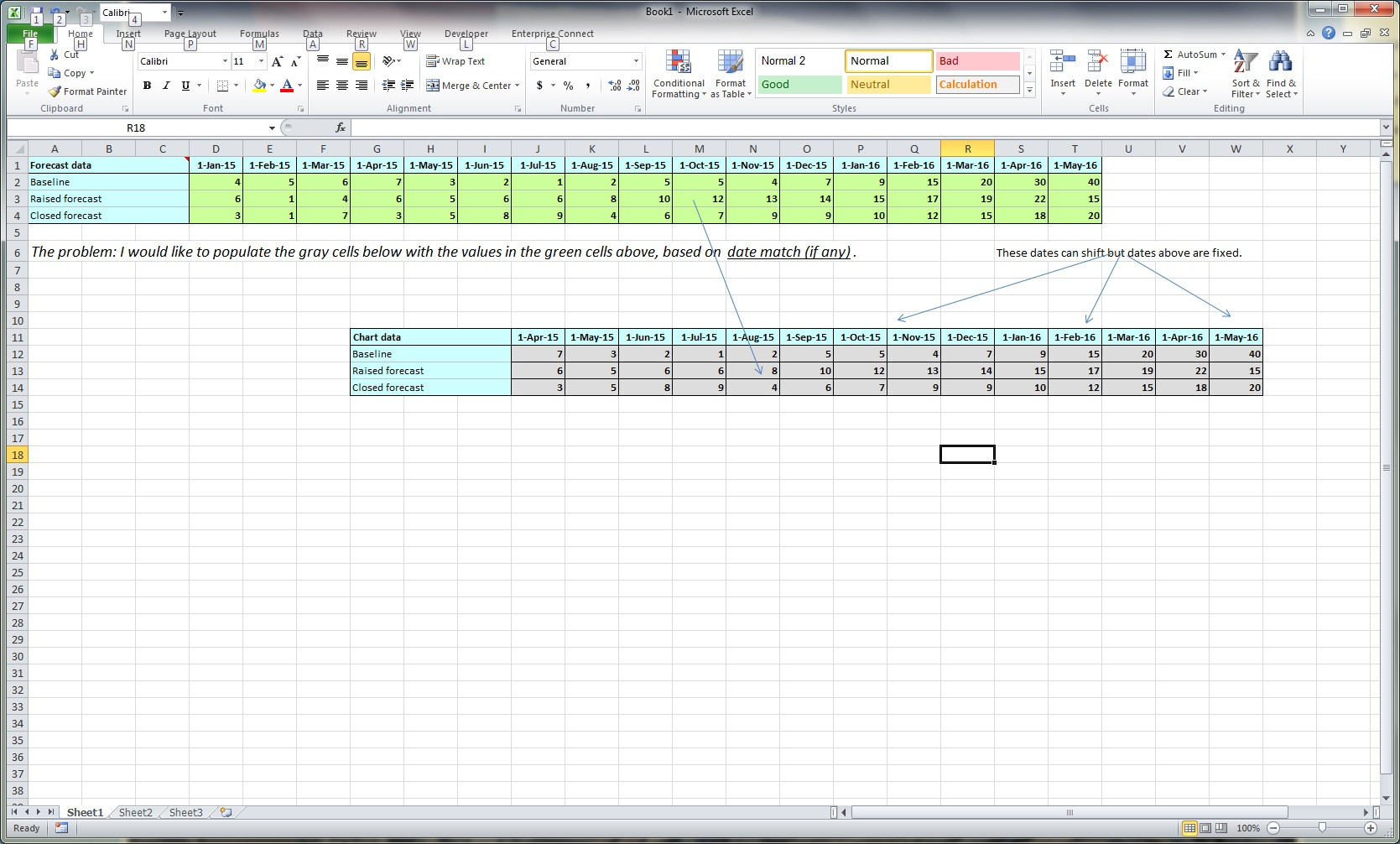The width and height of the screenshot is (1400, 844).
Task: Click Increase Decimal icon
Action: [x=615, y=85]
